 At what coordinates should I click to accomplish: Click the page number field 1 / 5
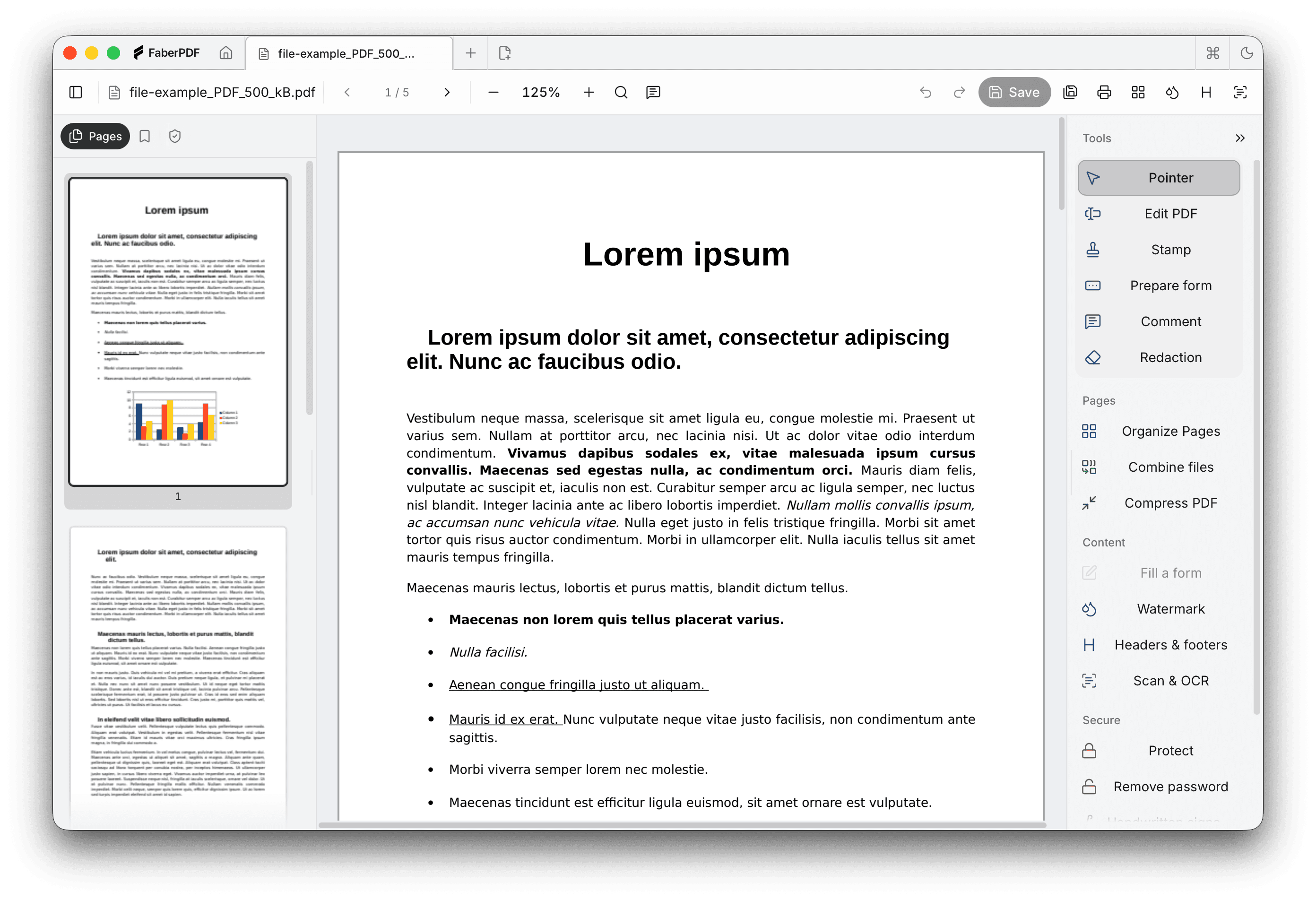point(397,92)
